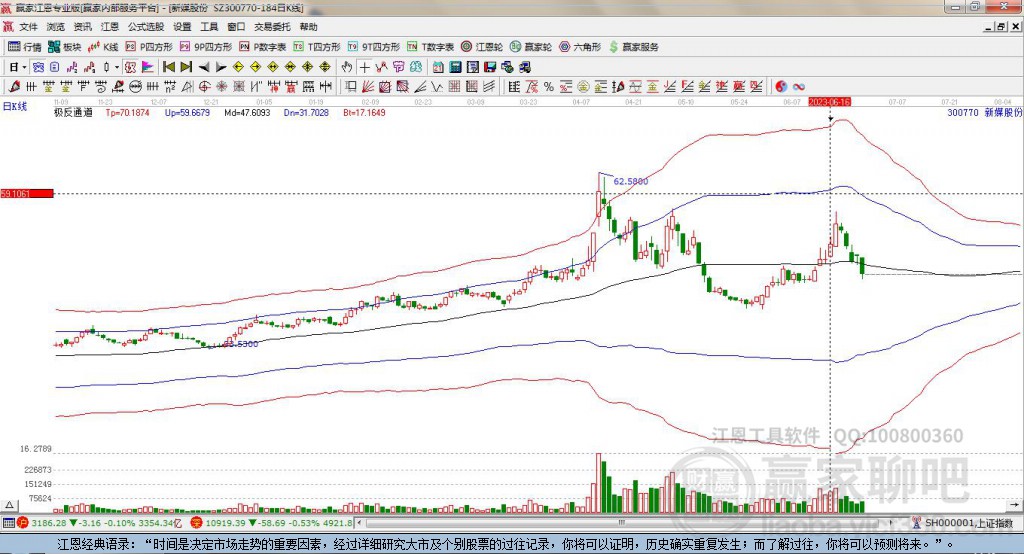This screenshot has height=554, width=1024.
Task: Click the angled lines drawing tool icon
Action: coord(421,86)
